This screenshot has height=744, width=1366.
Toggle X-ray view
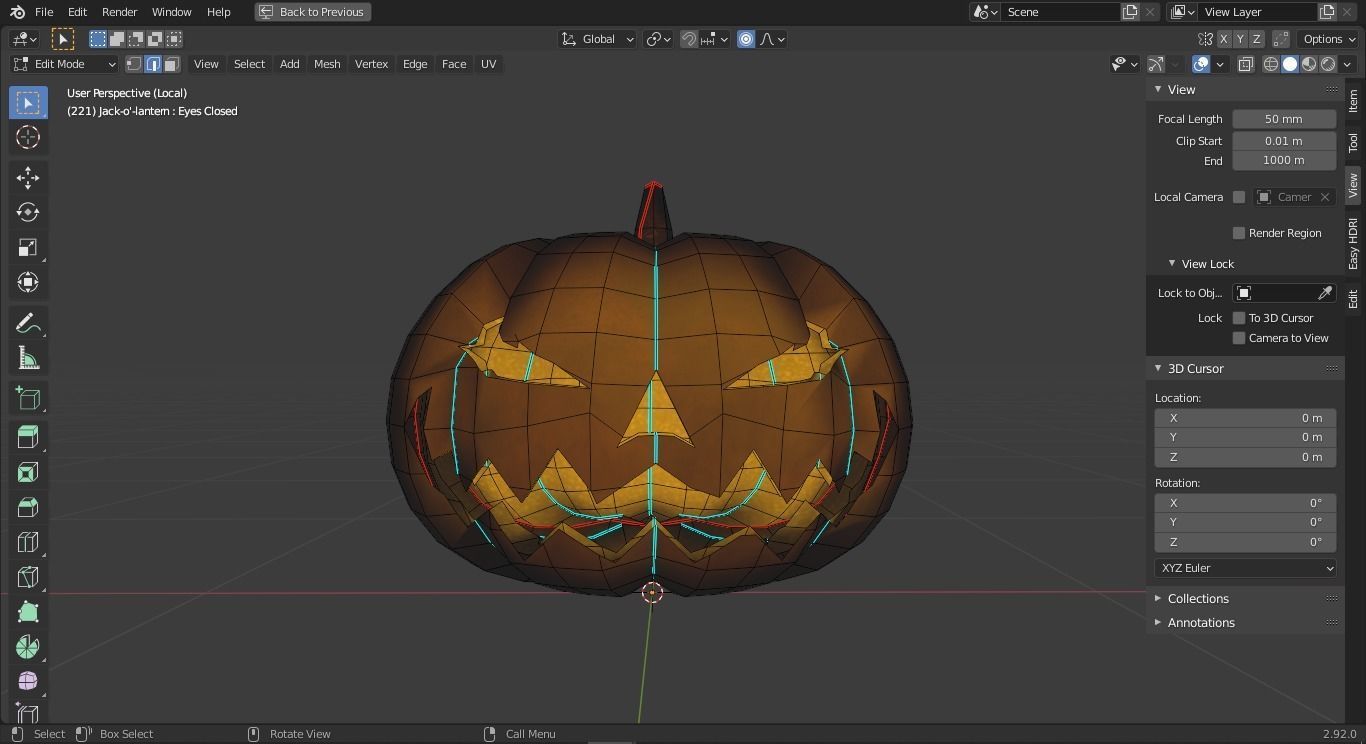coord(1246,64)
